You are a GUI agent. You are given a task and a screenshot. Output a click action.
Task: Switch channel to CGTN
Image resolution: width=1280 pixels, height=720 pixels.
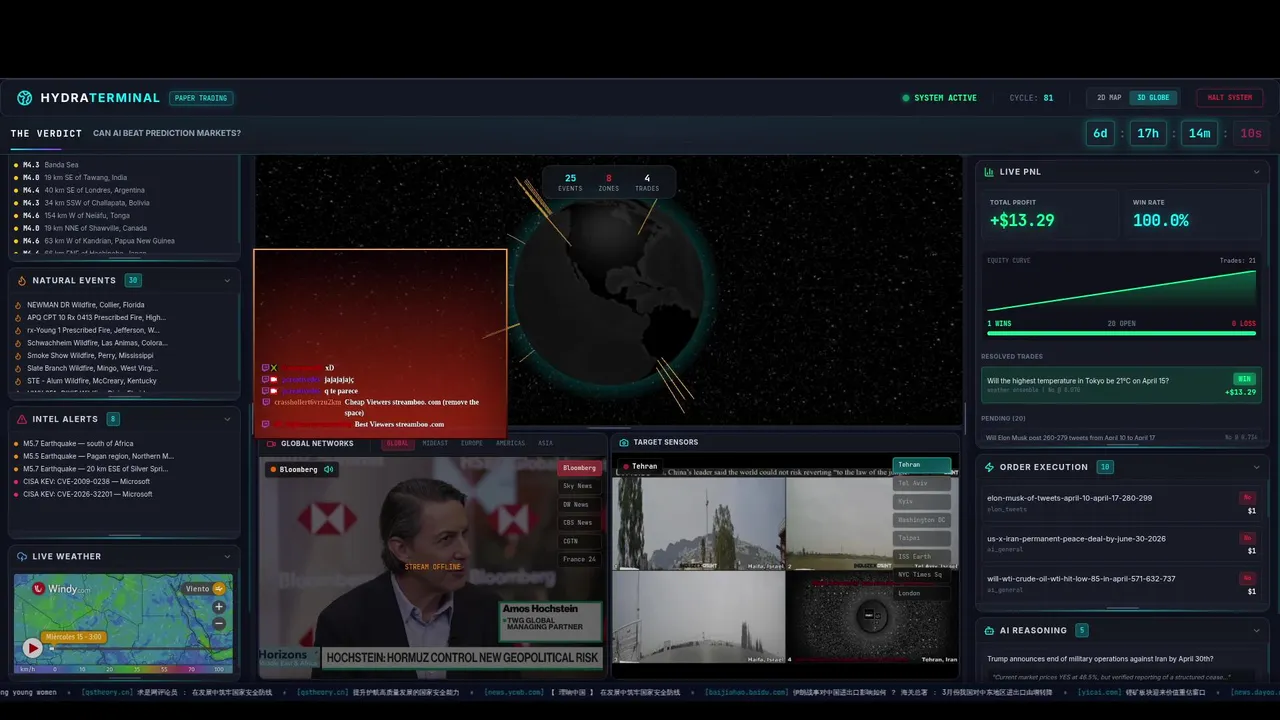coord(578,541)
